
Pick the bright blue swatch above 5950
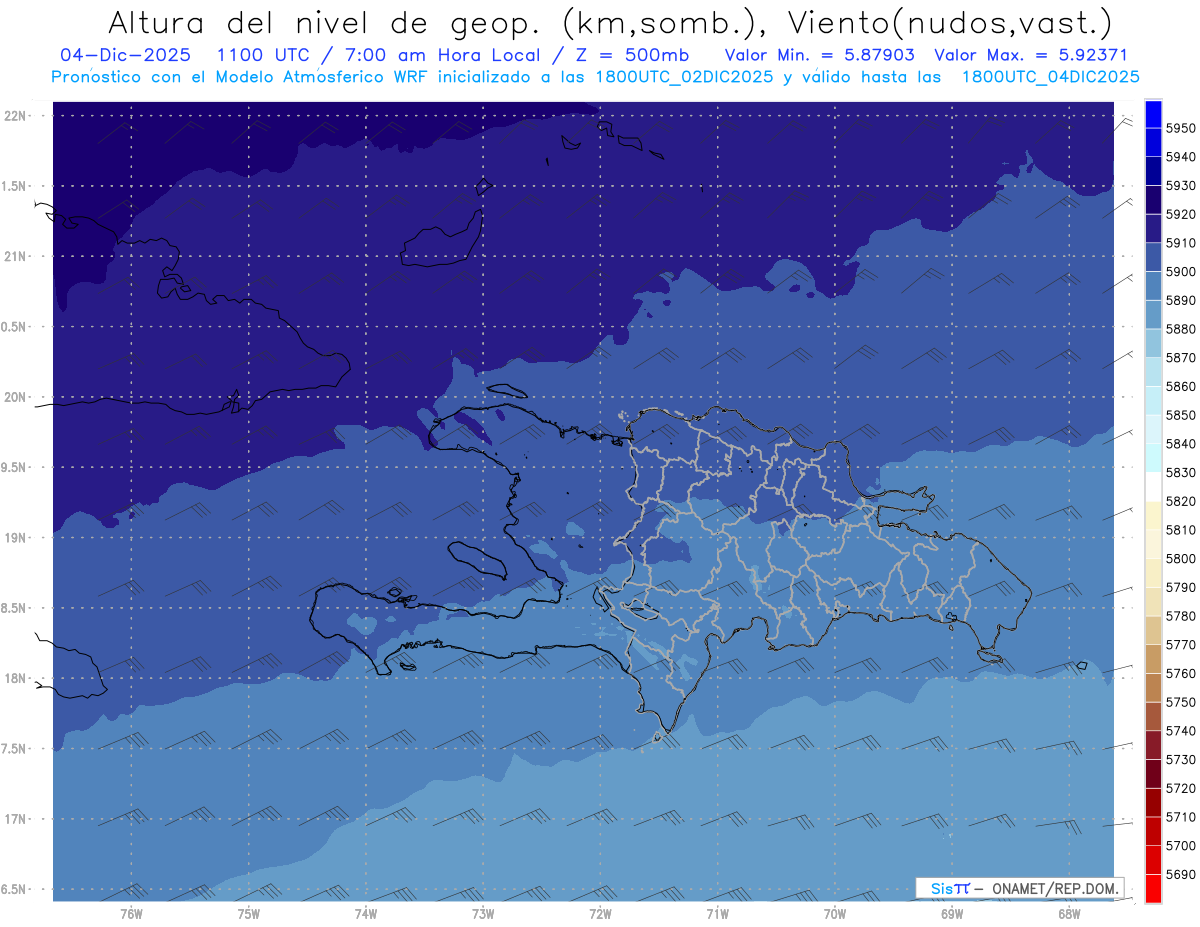[x=1153, y=114]
